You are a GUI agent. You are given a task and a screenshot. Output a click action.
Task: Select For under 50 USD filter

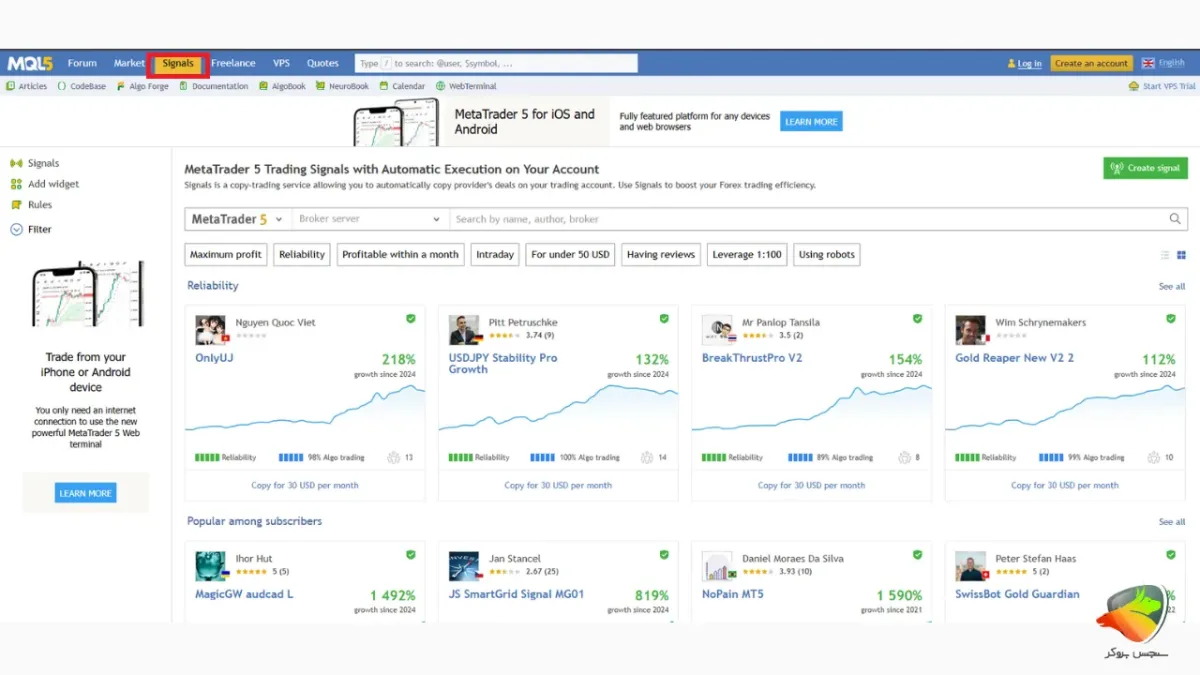click(570, 255)
